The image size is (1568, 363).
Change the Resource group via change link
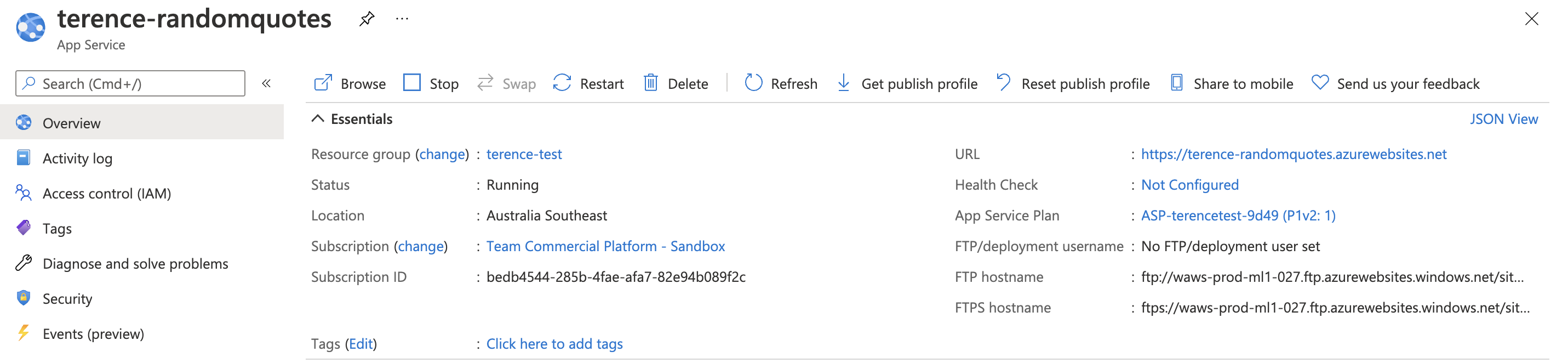(442, 155)
